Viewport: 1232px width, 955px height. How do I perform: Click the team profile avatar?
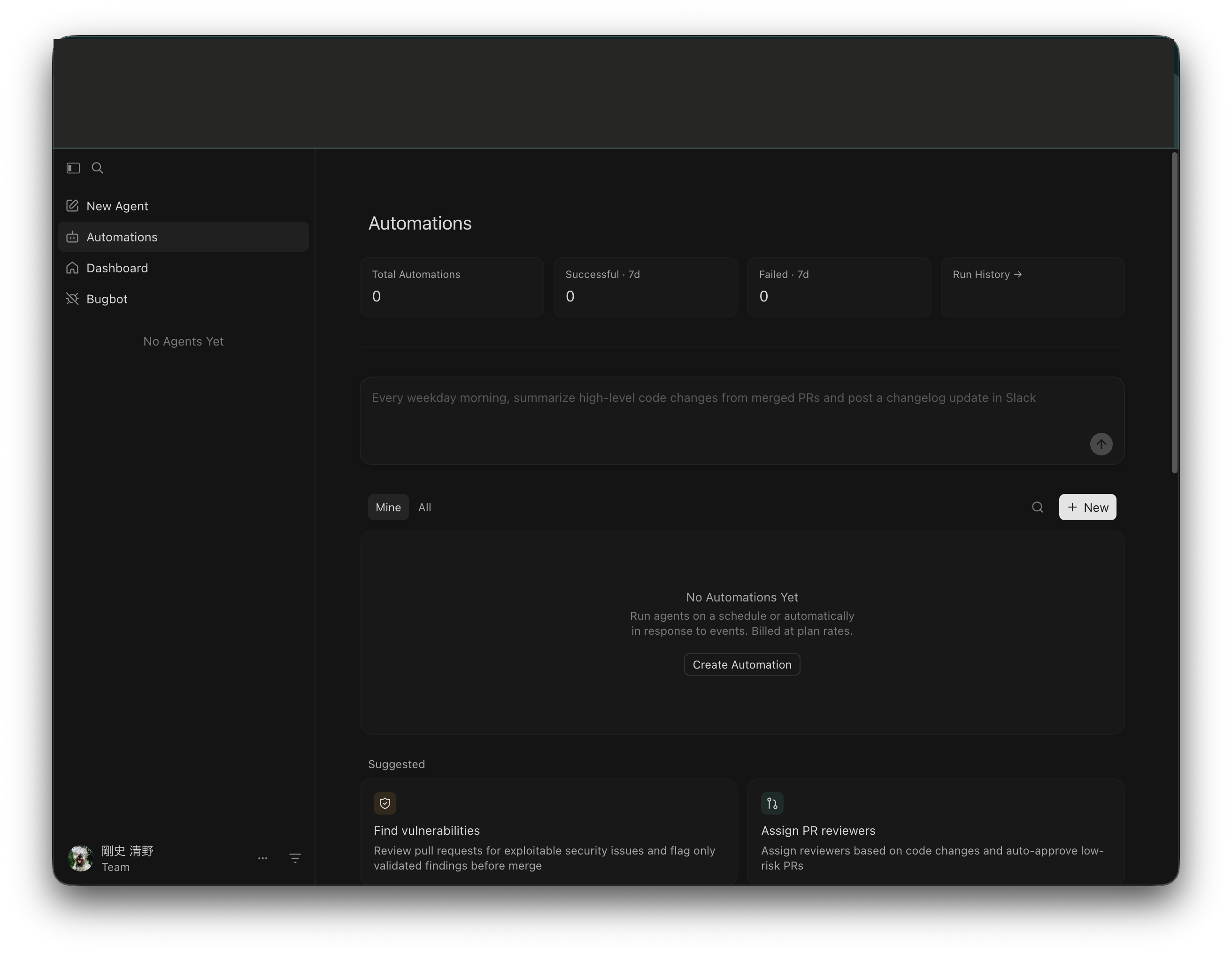click(81, 858)
